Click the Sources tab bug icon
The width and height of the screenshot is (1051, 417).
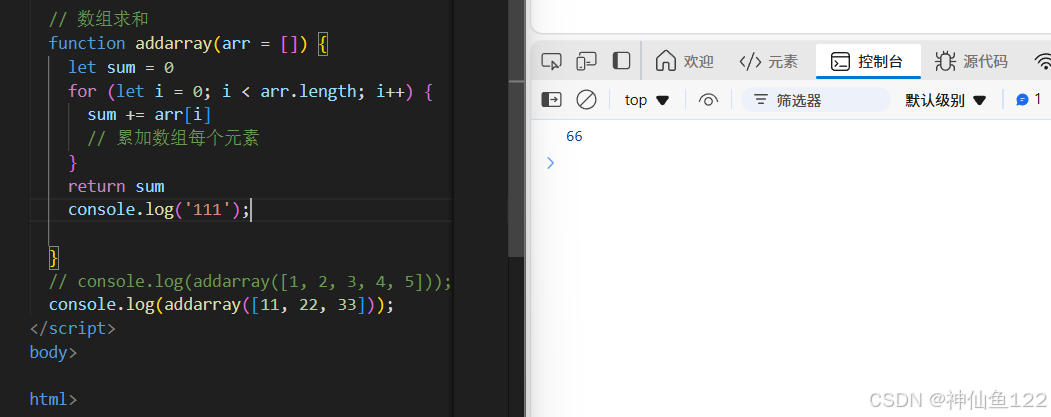tap(945, 61)
